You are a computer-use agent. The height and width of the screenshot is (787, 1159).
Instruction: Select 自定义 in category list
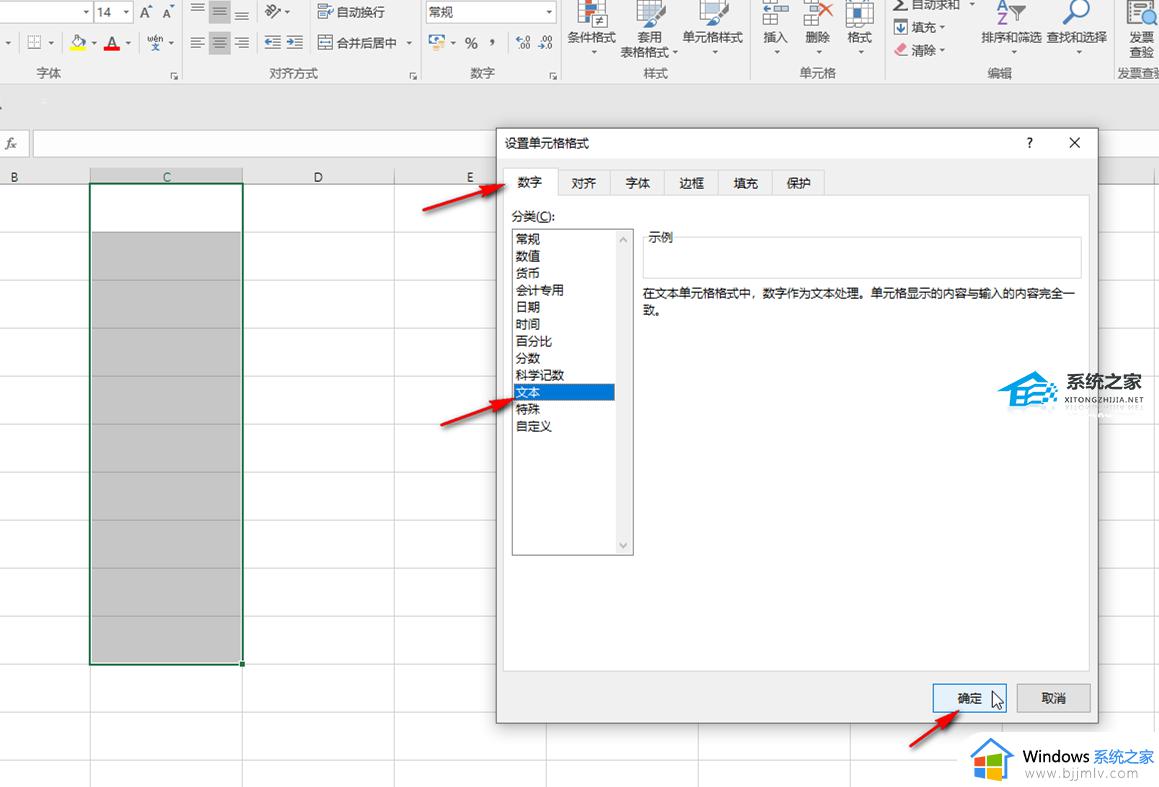(564, 426)
